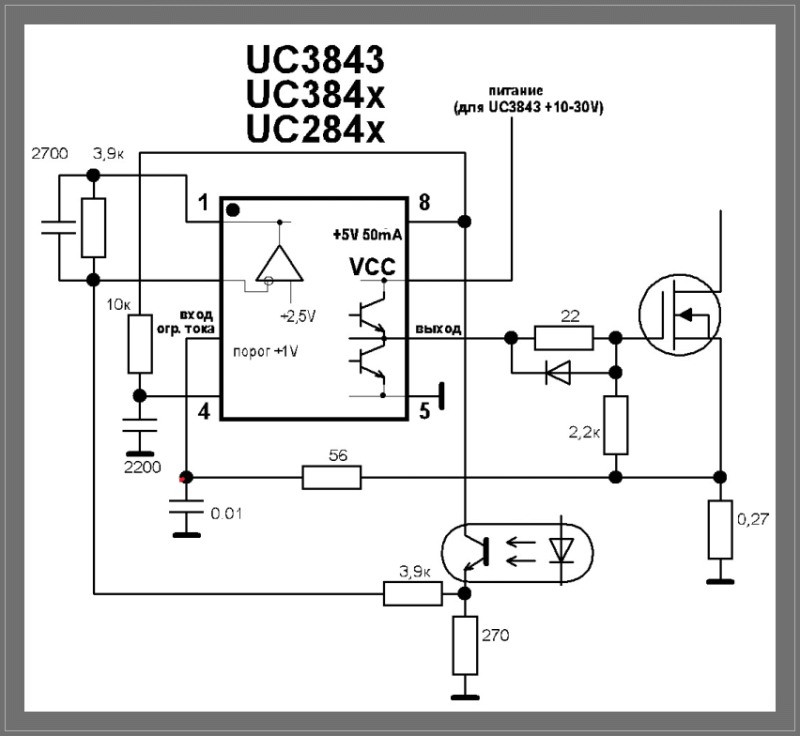Click the ground bar at pin 5
800x736 pixels.
[x=442, y=396]
